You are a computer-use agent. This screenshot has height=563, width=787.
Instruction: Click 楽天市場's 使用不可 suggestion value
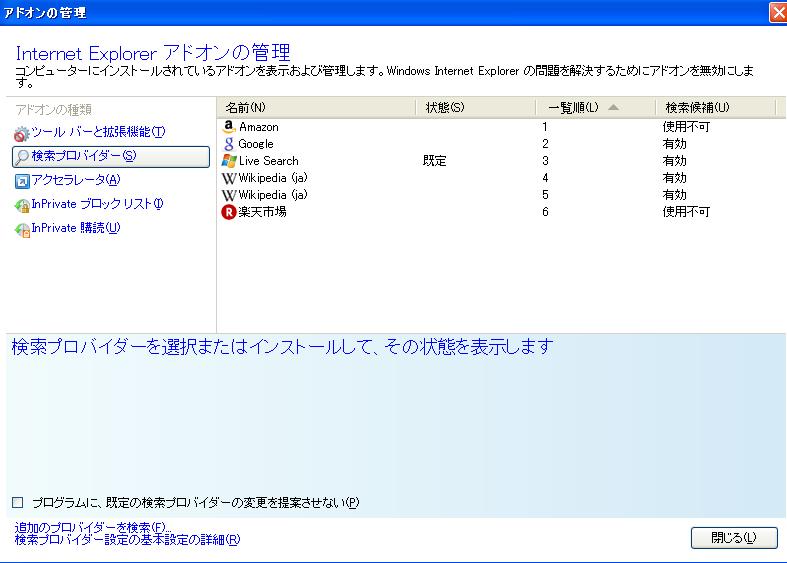[686, 212]
